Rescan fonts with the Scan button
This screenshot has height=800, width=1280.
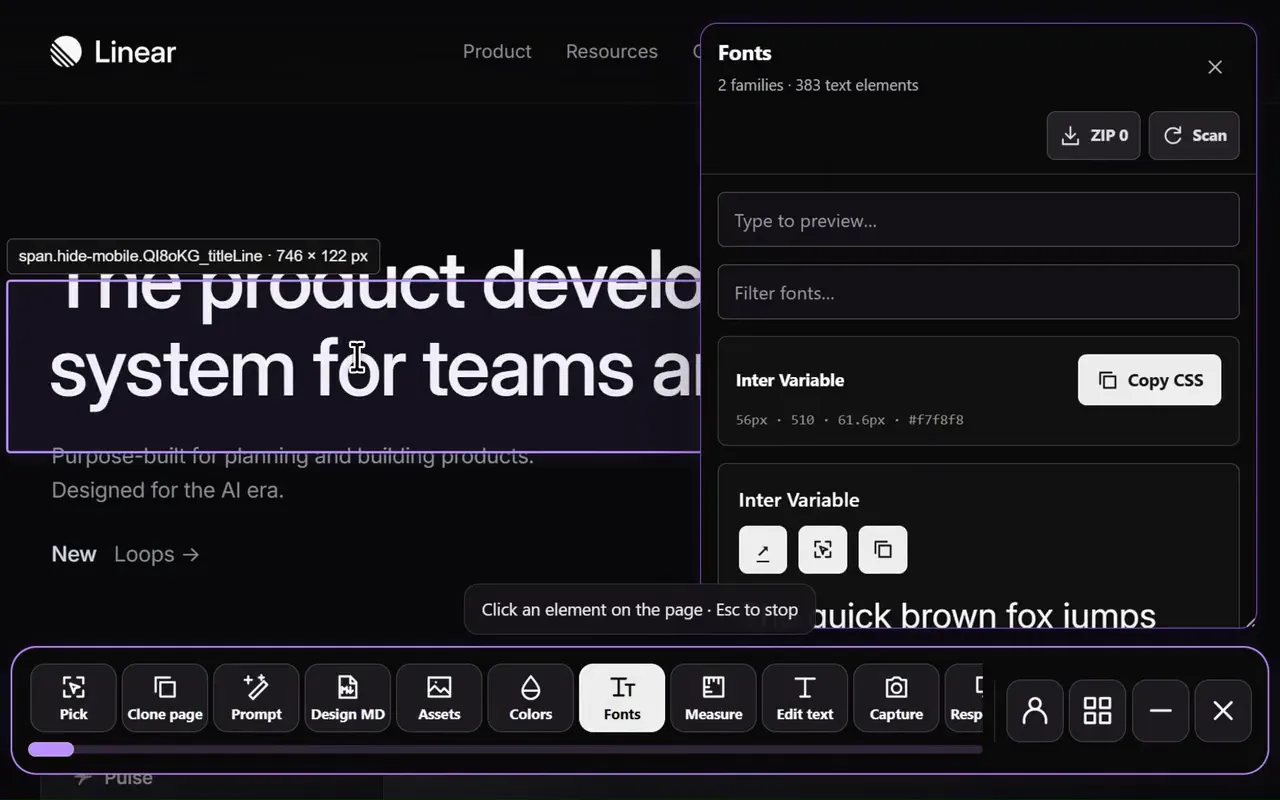click(1194, 136)
